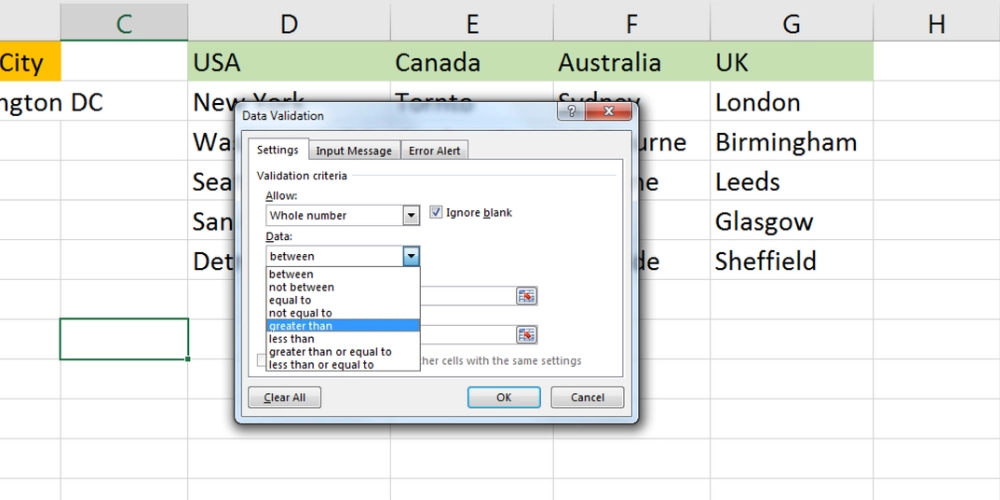Click the selected empty cell in column C

tap(124, 339)
